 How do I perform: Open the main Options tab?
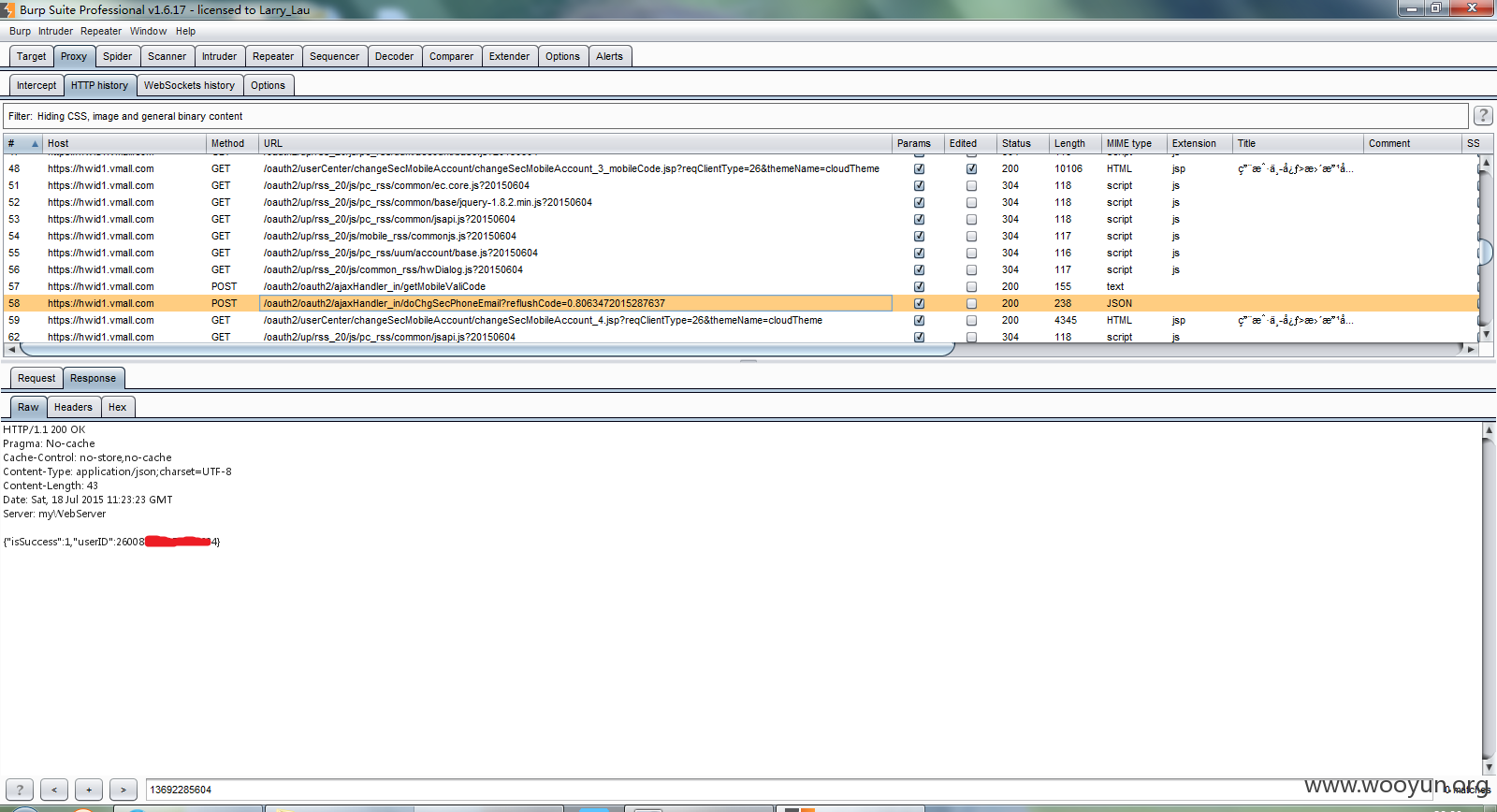562,56
